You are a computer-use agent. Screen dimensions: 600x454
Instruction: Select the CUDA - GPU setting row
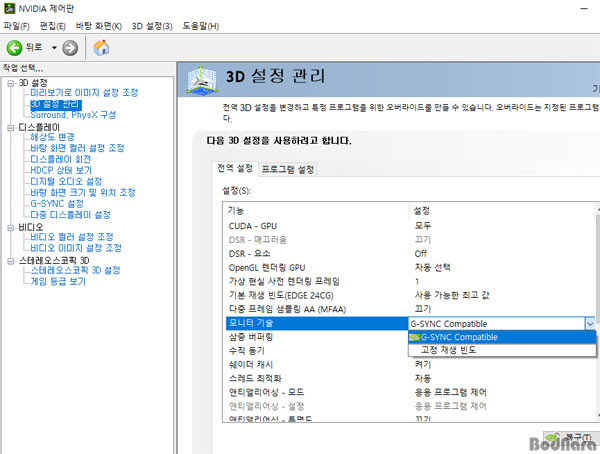pos(409,226)
